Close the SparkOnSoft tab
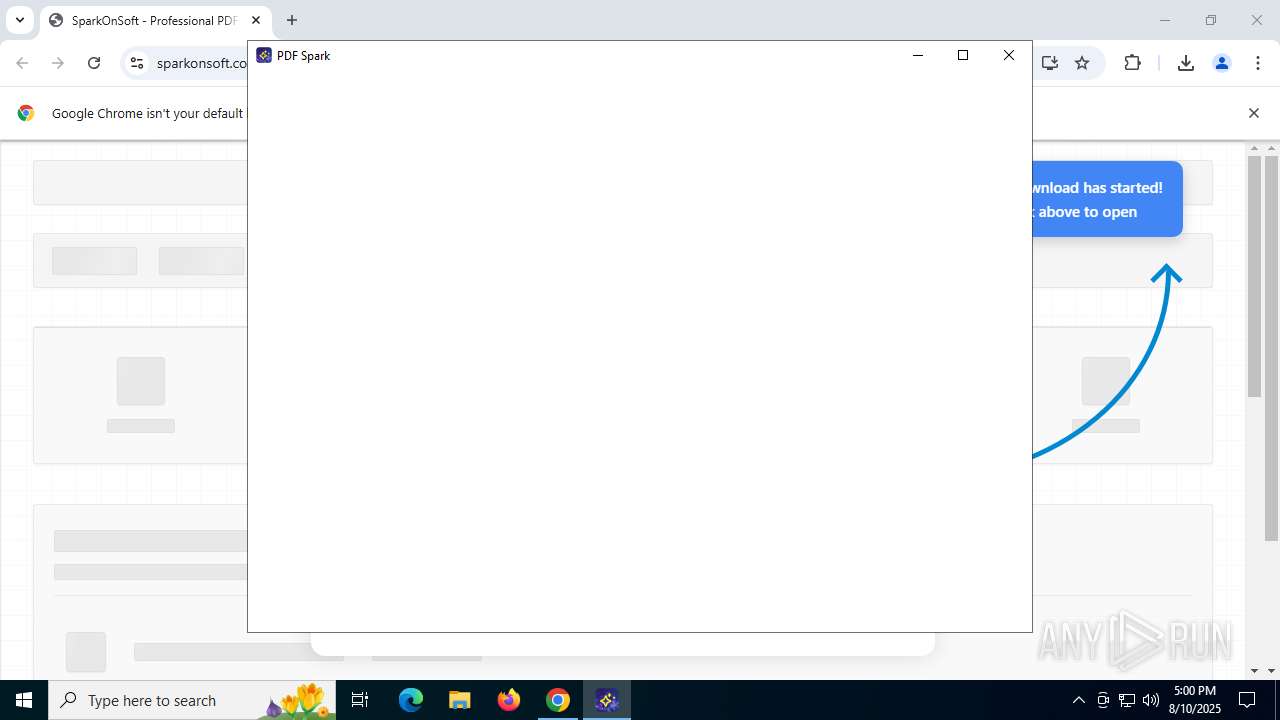 coord(256,20)
